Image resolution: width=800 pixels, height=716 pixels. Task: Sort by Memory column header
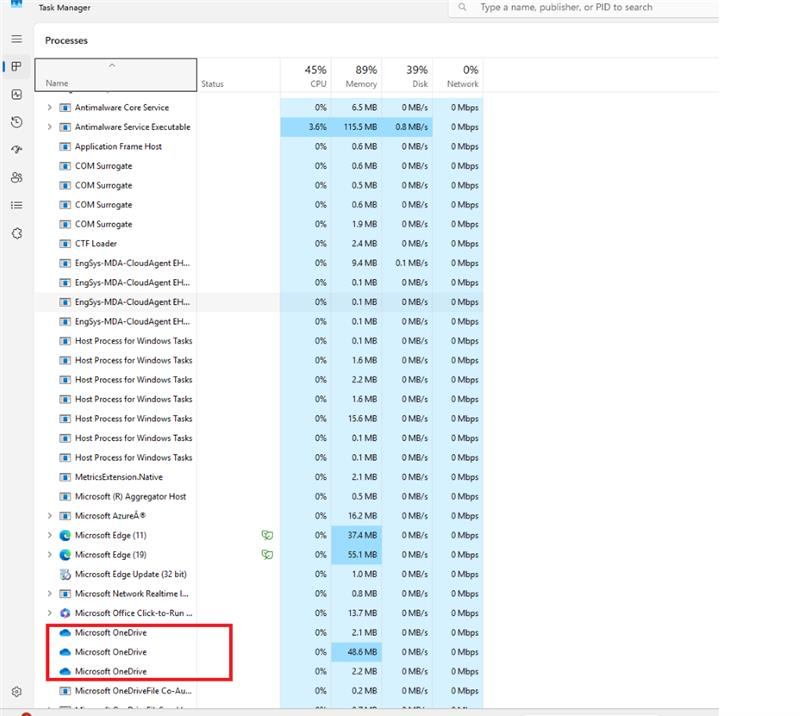[356, 75]
